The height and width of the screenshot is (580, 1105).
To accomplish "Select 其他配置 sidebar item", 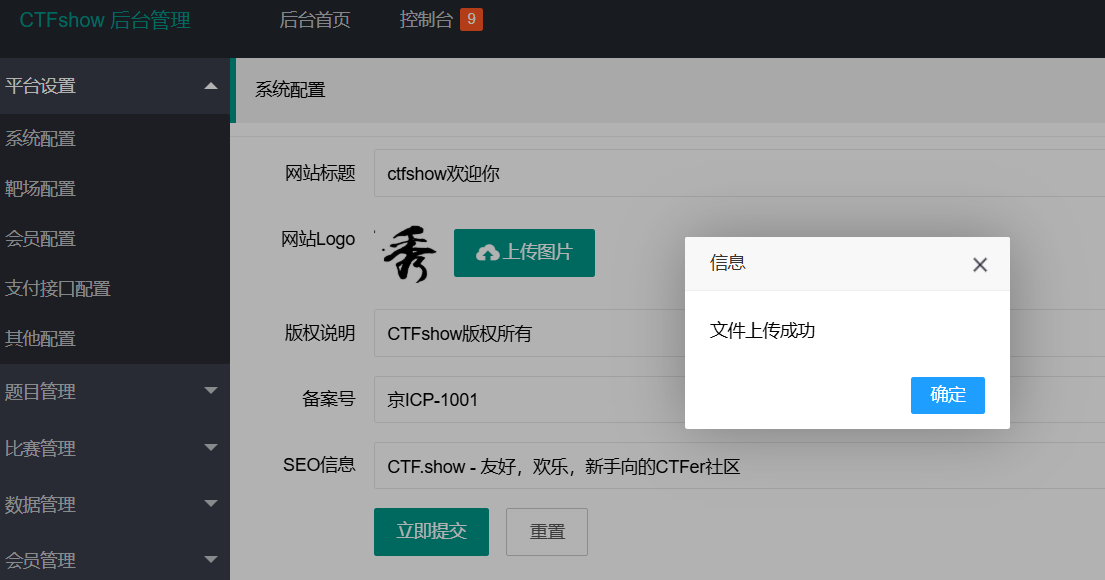I will point(41,339).
